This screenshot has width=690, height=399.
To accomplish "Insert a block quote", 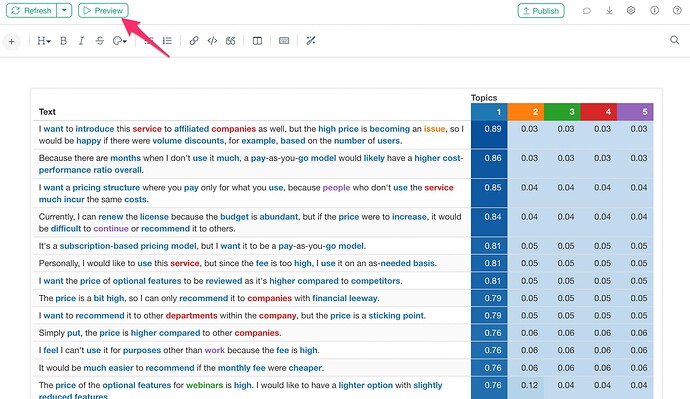I will point(231,41).
